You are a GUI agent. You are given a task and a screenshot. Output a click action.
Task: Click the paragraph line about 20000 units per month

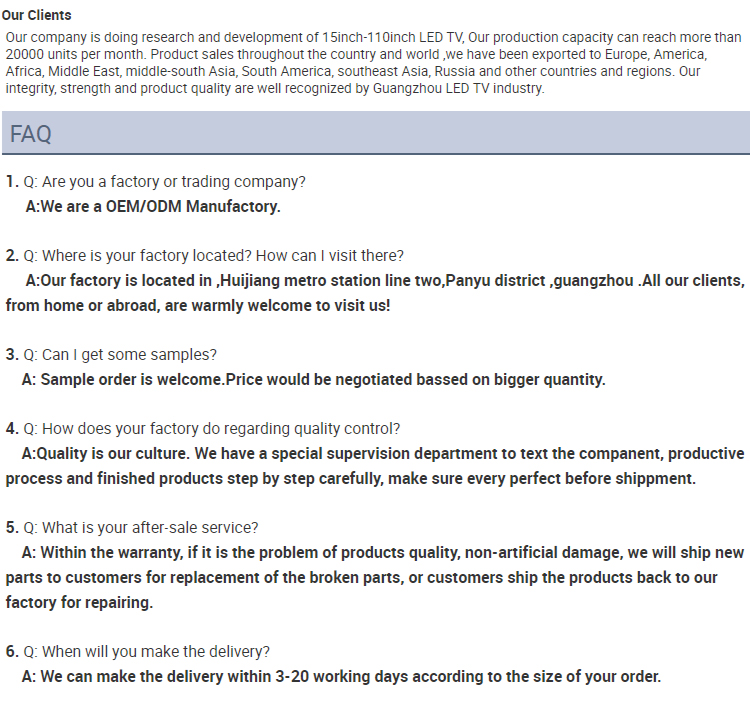click(x=356, y=55)
